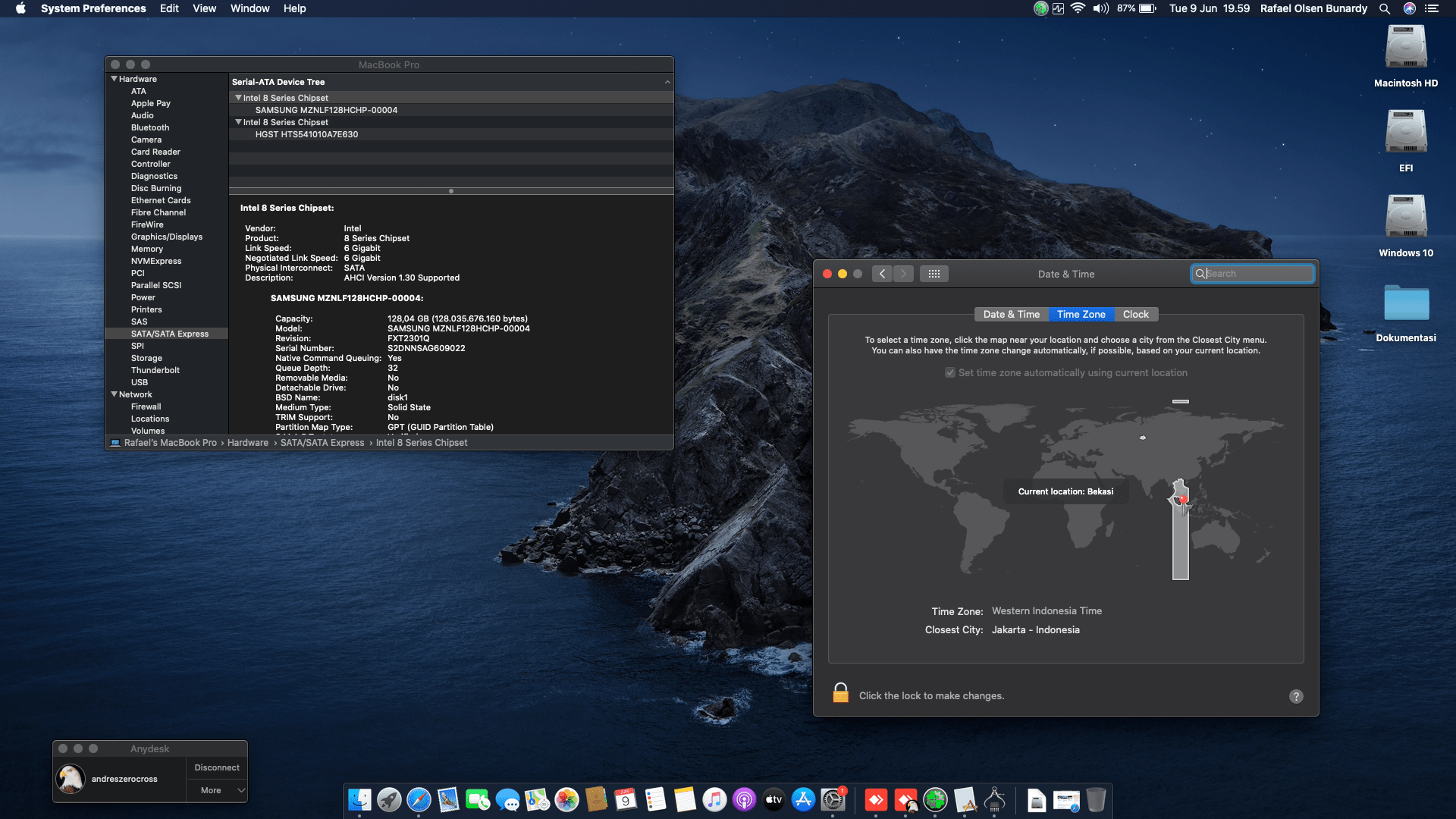Select SAMSUNG MZNLF128HCHP-00004 in device tree
Viewport: 1456px width, 819px height.
(x=326, y=110)
